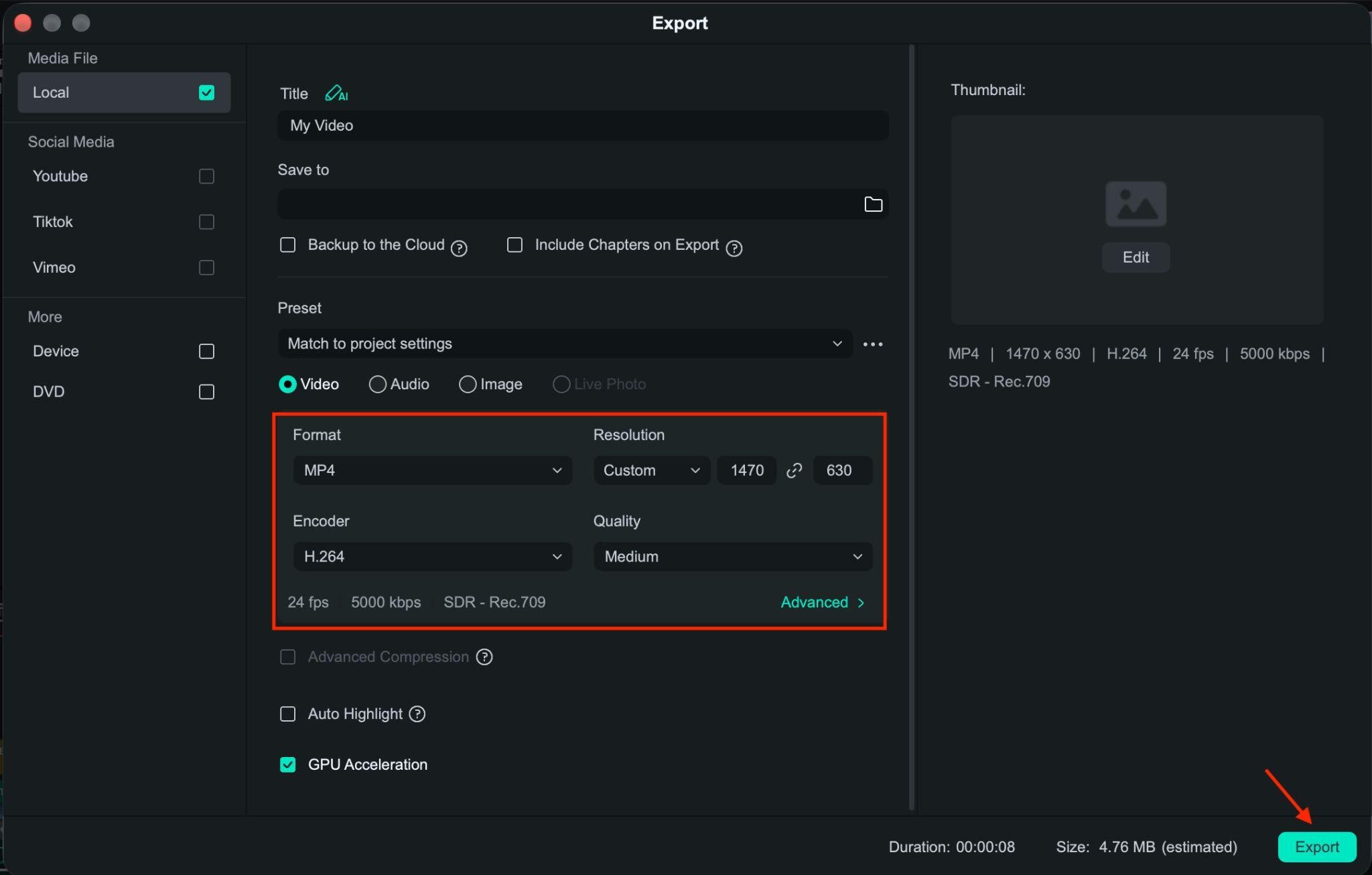Viewport: 1372px width, 875px height.
Task: Select Local in the Media File list
Action: (x=124, y=92)
